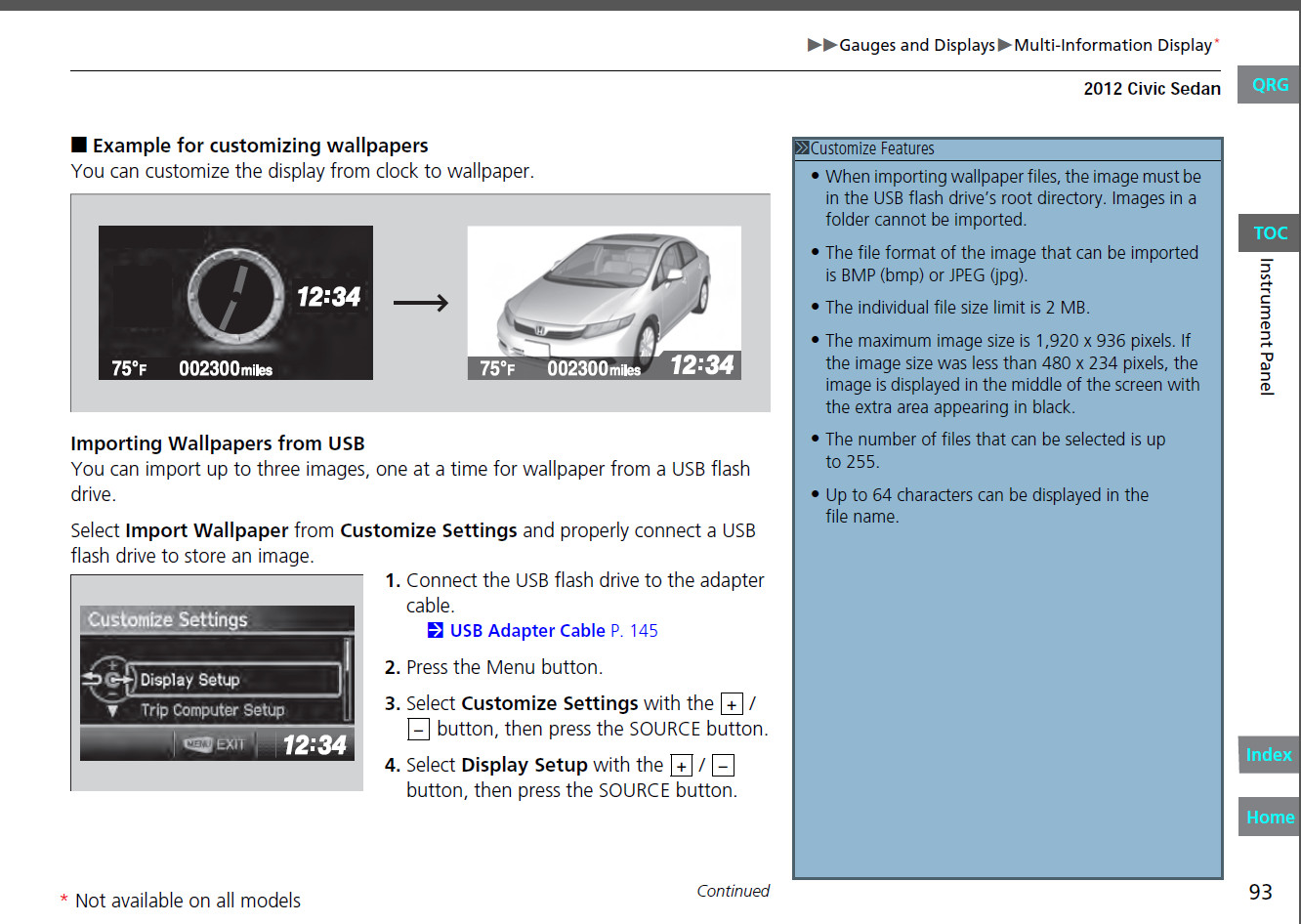Click the blue arrow icon before USB Adapter Cable
Image resolution: width=1301 pixels, height=924 pixels.
pos(436,631)
